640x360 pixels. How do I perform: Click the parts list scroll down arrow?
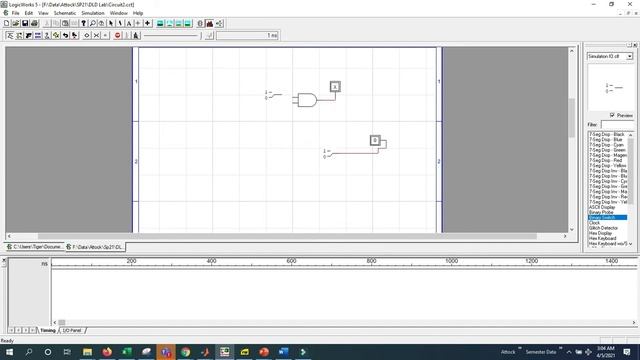(x=631, y=244)
